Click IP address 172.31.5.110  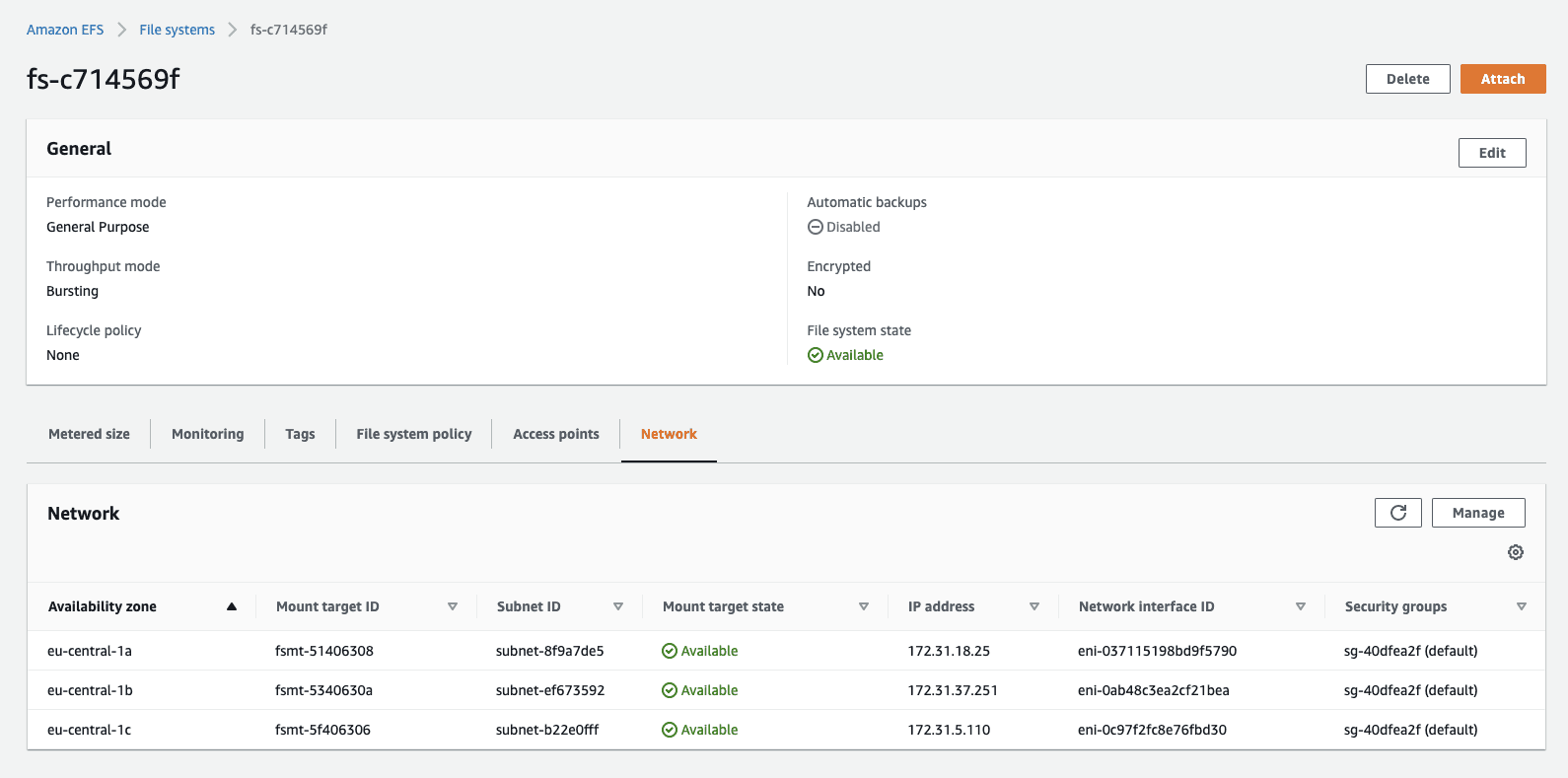click(x=949, y=730)
